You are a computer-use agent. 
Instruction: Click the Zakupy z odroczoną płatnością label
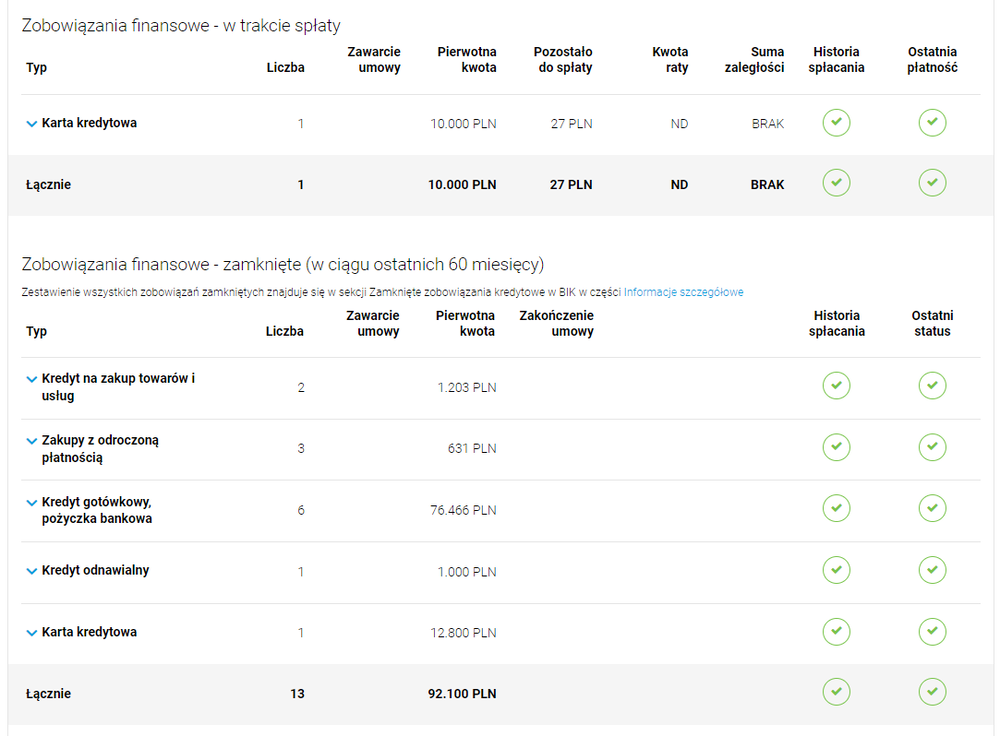click(100, 448)
